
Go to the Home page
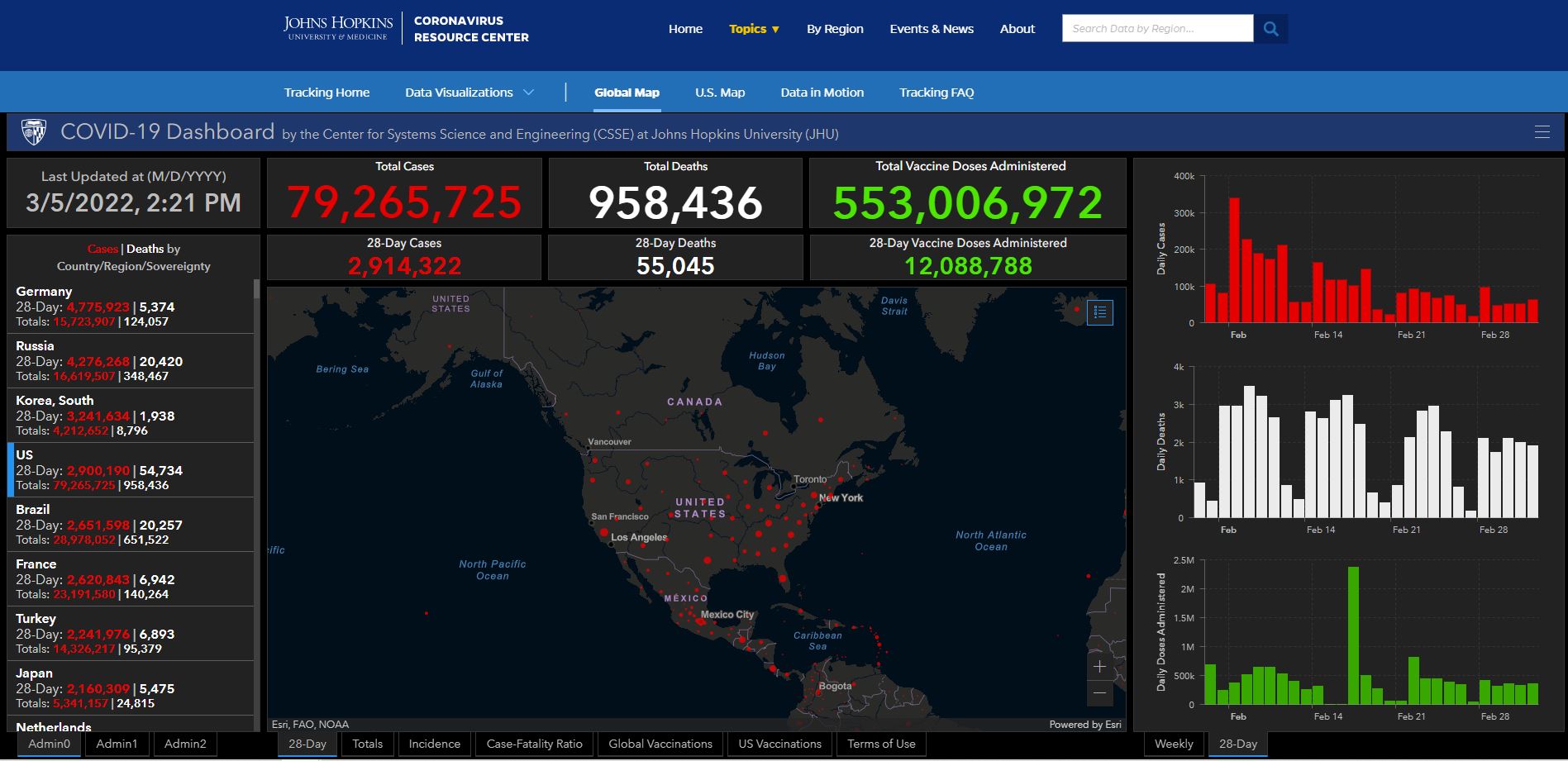click(x=685, y=29)
